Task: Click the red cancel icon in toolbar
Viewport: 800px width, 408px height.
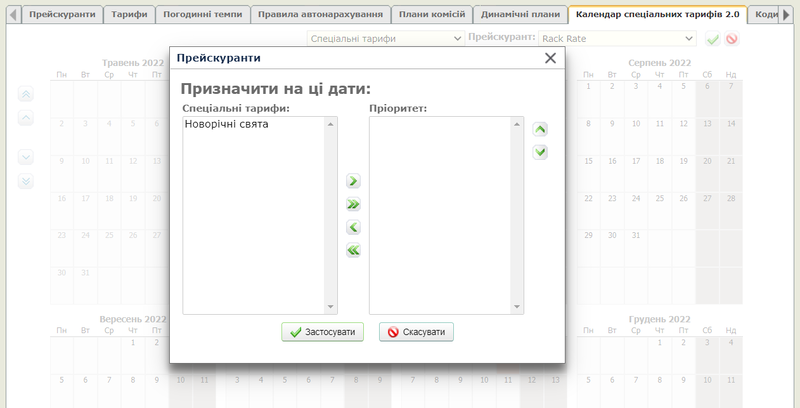Action: [732, 39]
